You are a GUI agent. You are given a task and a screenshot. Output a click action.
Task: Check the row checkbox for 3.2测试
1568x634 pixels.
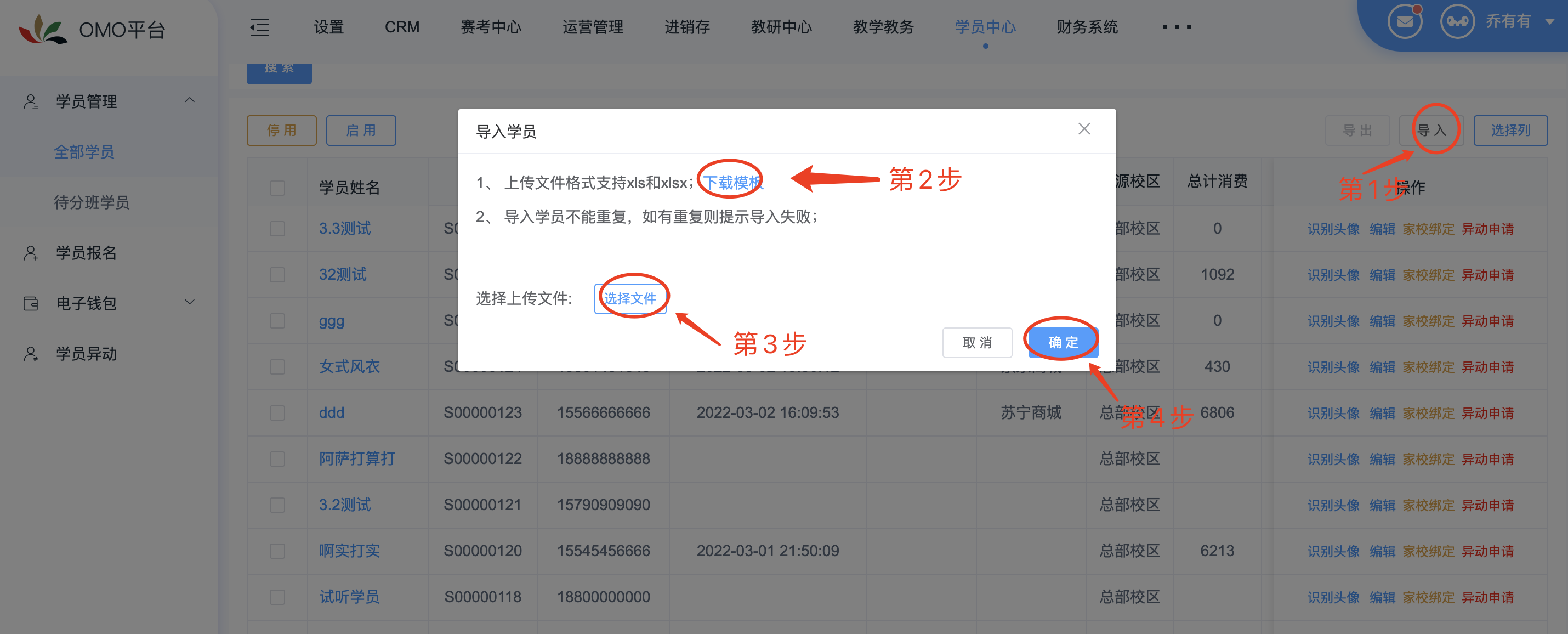[277, 505]
